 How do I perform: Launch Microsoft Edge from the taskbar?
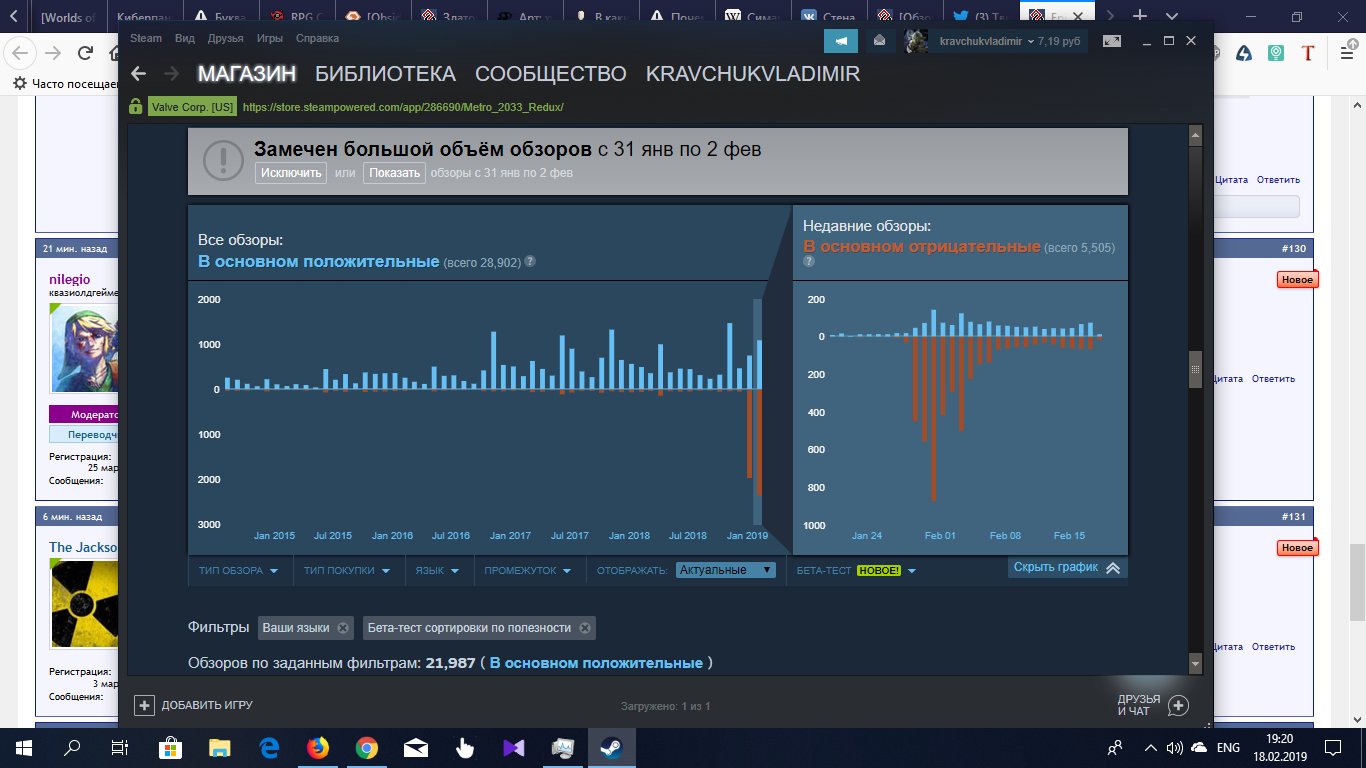268,747
